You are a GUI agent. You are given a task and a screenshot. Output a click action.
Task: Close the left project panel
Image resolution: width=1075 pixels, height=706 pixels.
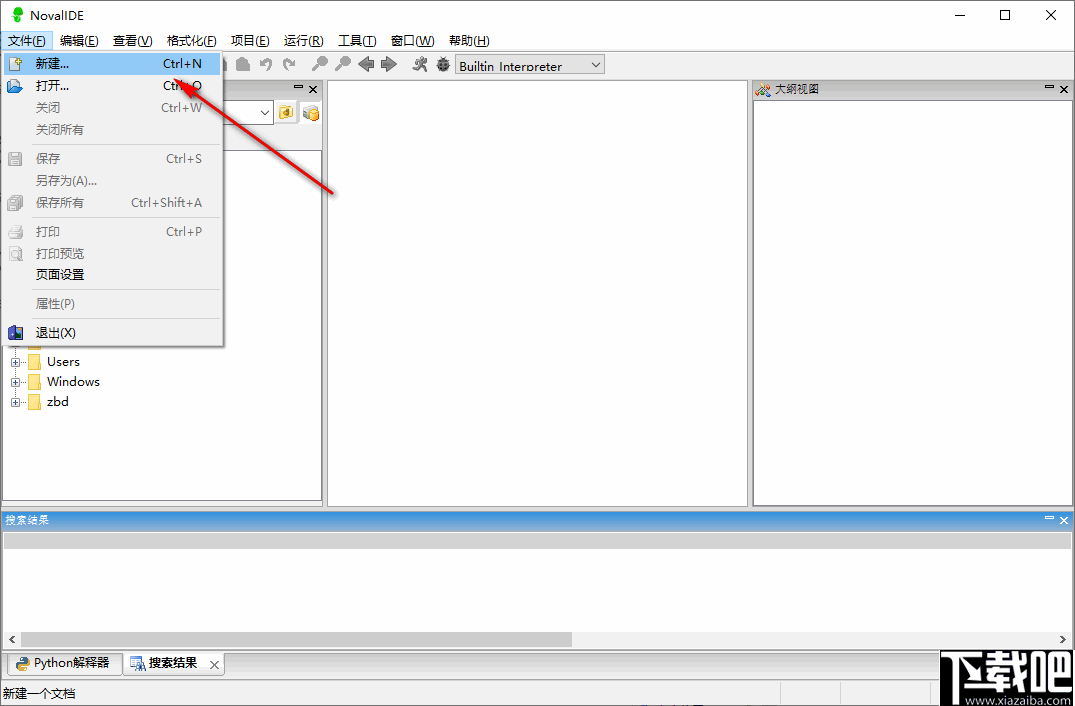313,89
